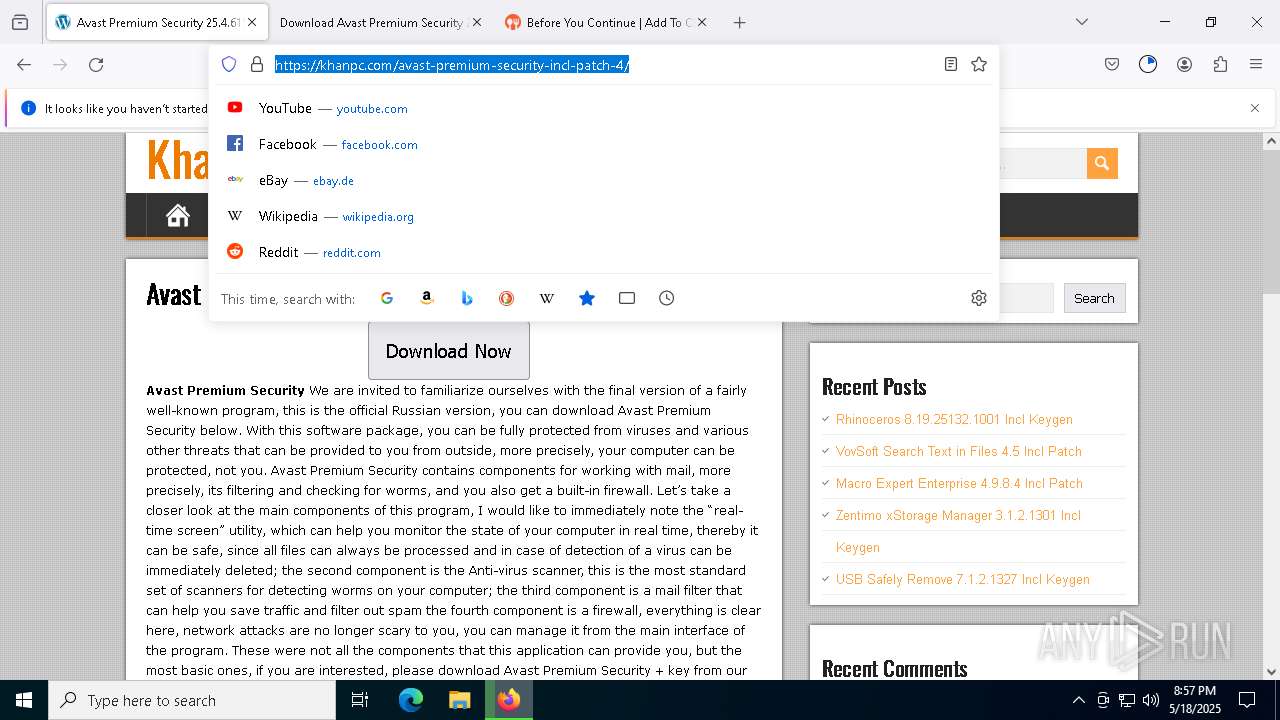1280x720 pixels.
Task: Open Task View on taskbar
Action: coord(360,700)
